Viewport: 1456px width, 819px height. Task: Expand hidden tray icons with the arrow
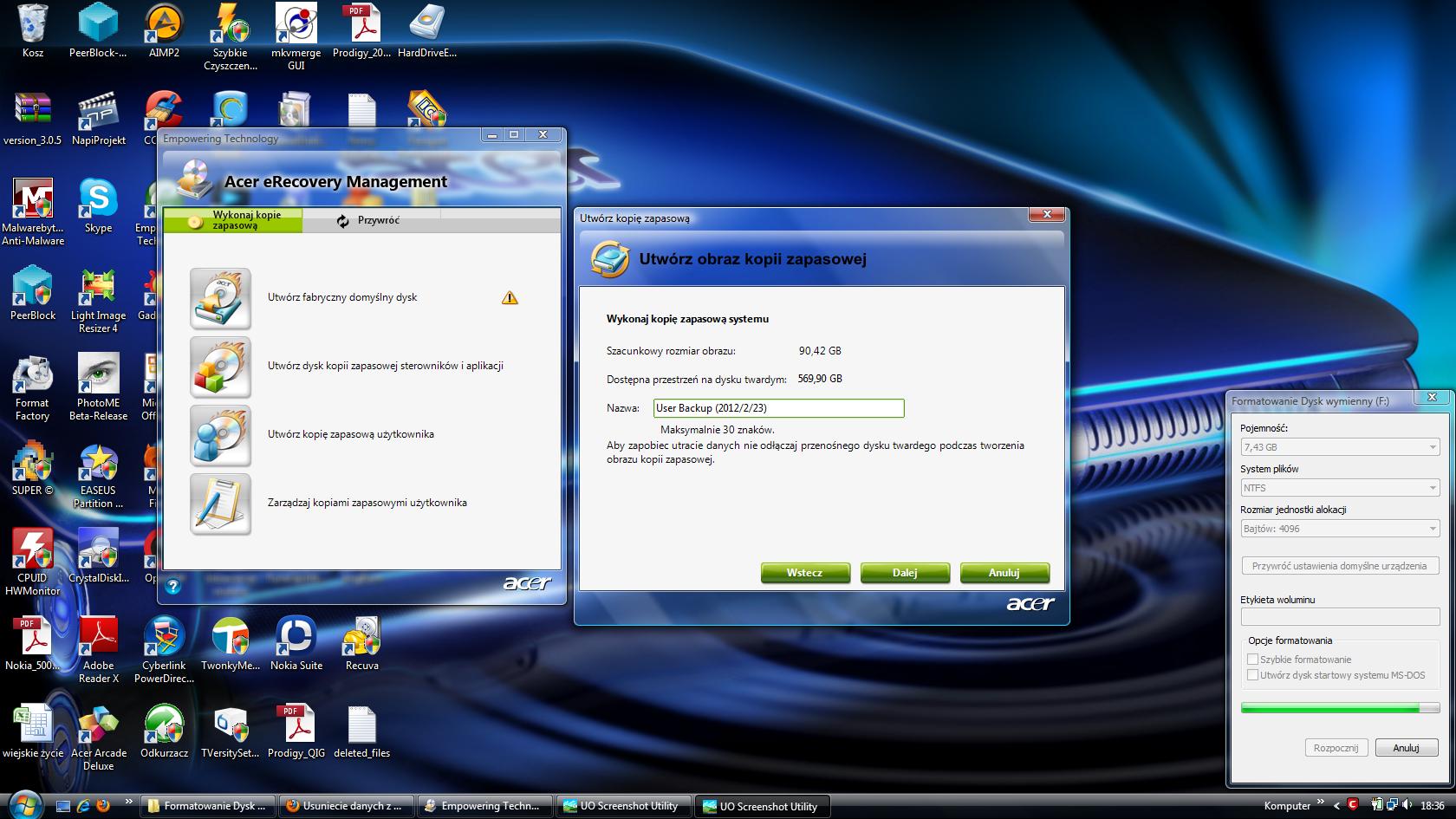tap(1336, 806)
